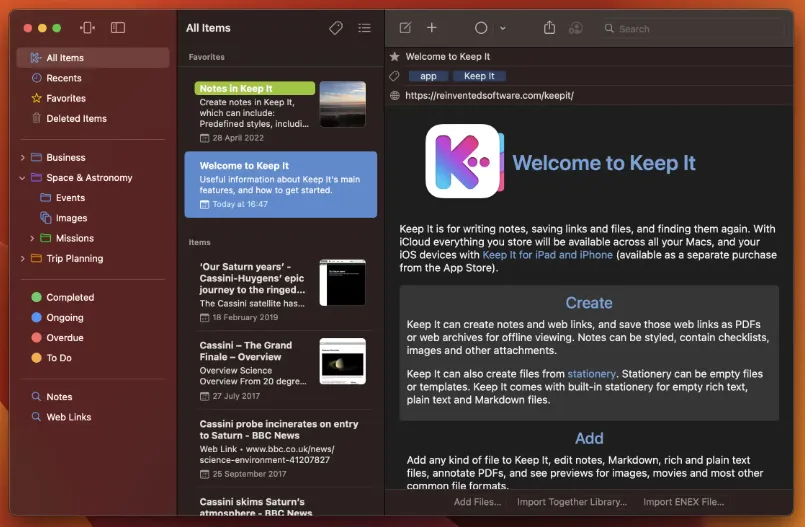Select the Space & Astronomy folder

pyautogui.click(x=89, y=178)
